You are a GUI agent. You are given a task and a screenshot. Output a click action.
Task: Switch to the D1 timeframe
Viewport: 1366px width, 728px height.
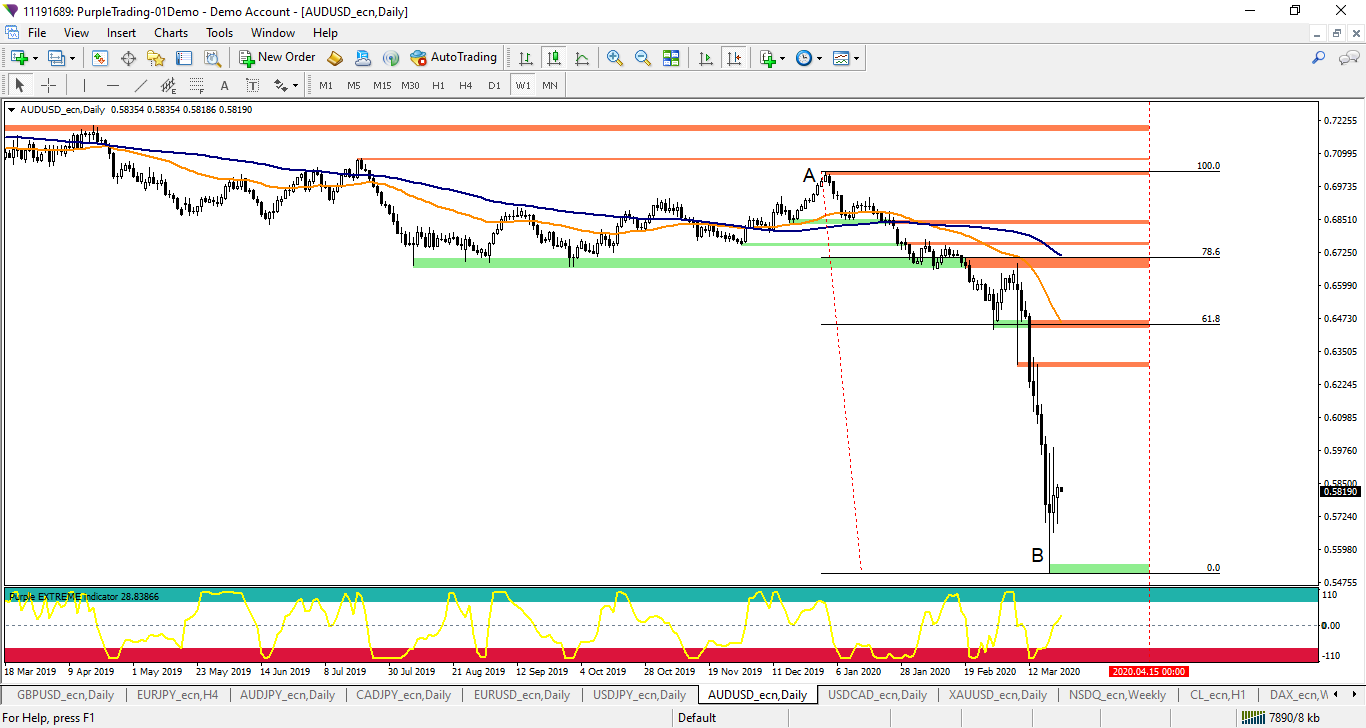tap(494, 85)
